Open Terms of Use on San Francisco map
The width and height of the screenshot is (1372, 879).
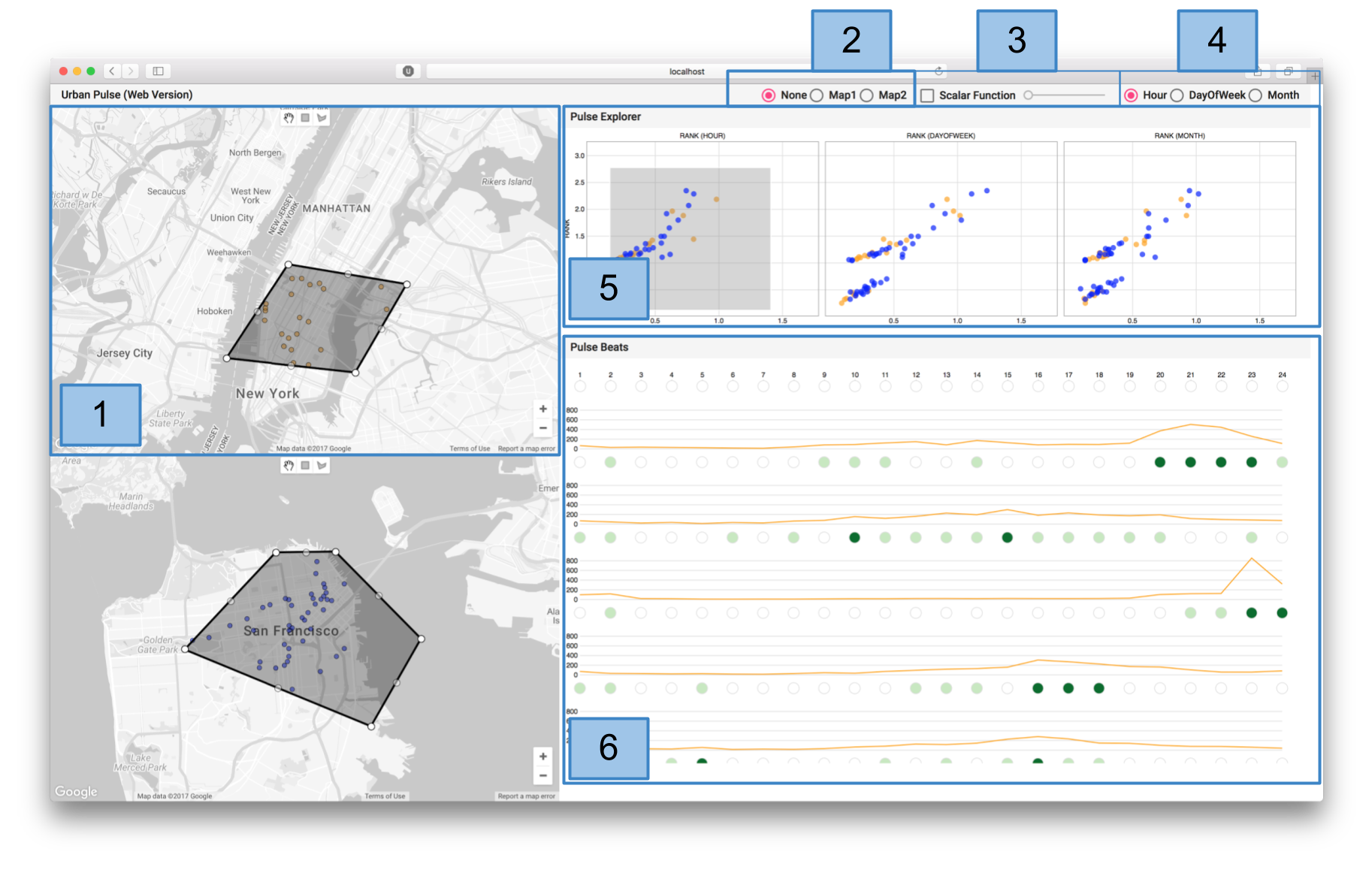click(x=385, y=796)
